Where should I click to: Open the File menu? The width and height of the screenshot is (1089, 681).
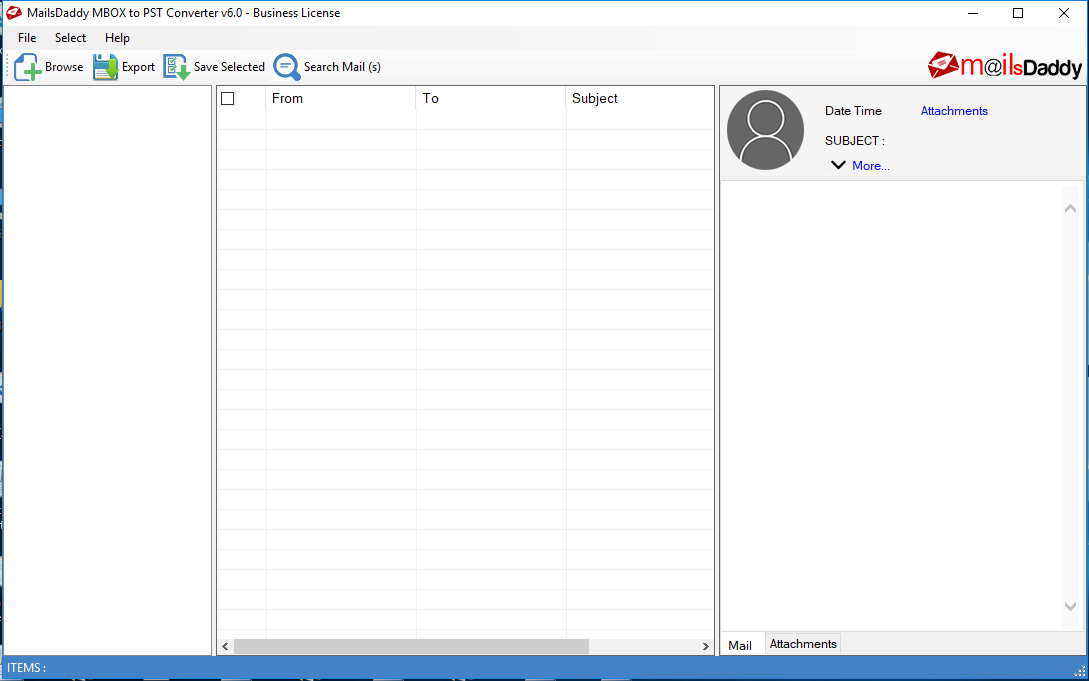pos(26,37)
